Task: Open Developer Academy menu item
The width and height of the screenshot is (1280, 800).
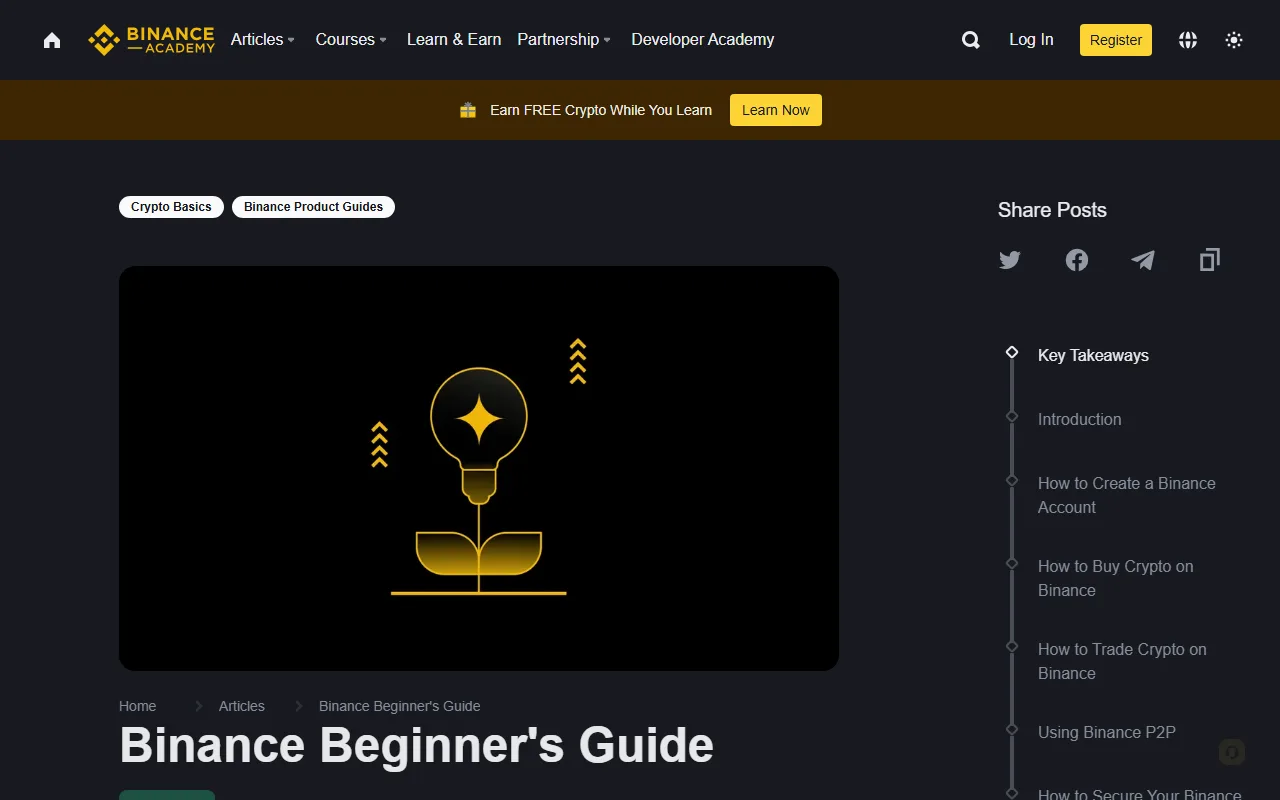Action: [x=703, y=40]
